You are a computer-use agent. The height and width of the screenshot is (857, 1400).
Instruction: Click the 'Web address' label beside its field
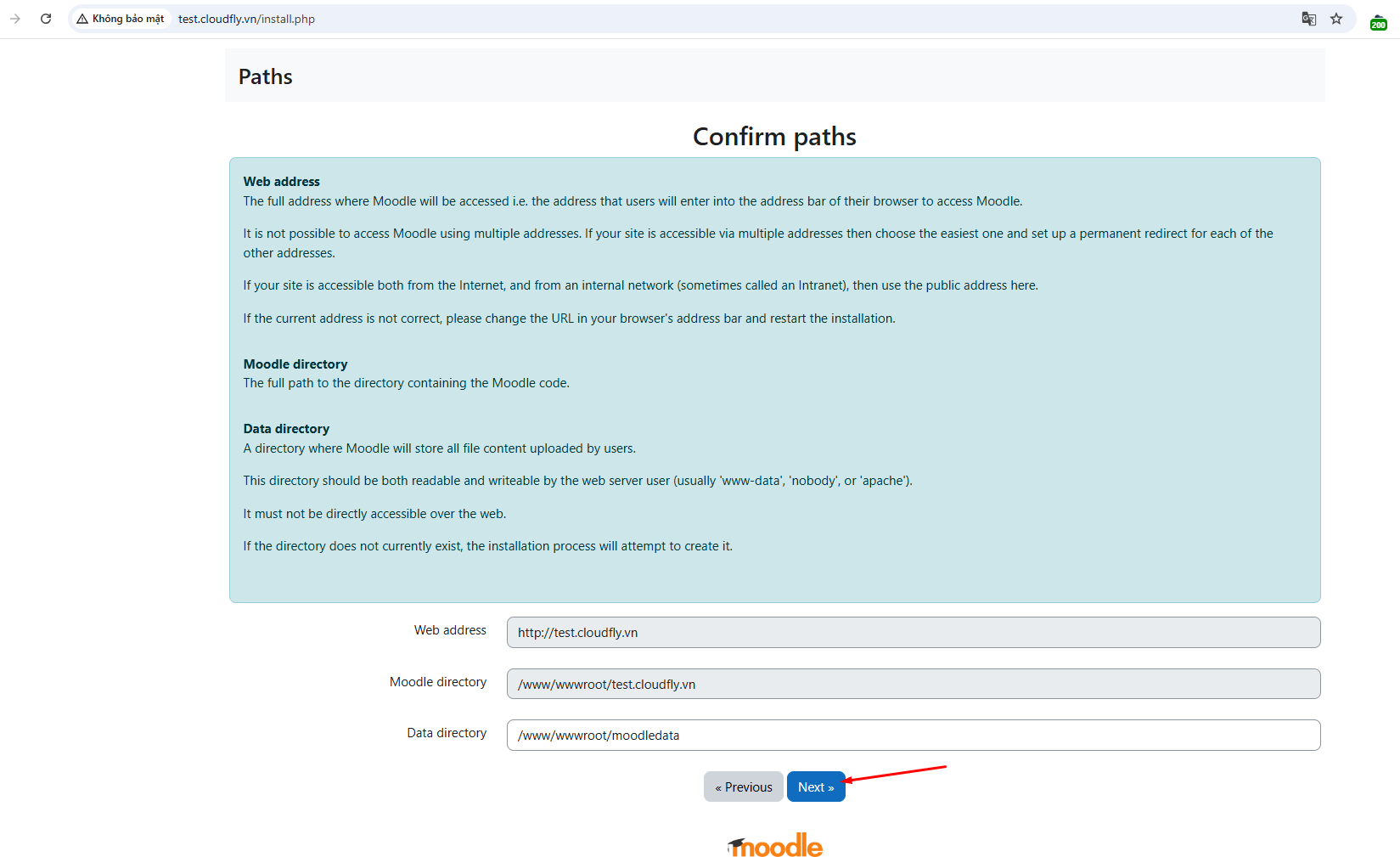pyautogui.click(x=450, y=630)
